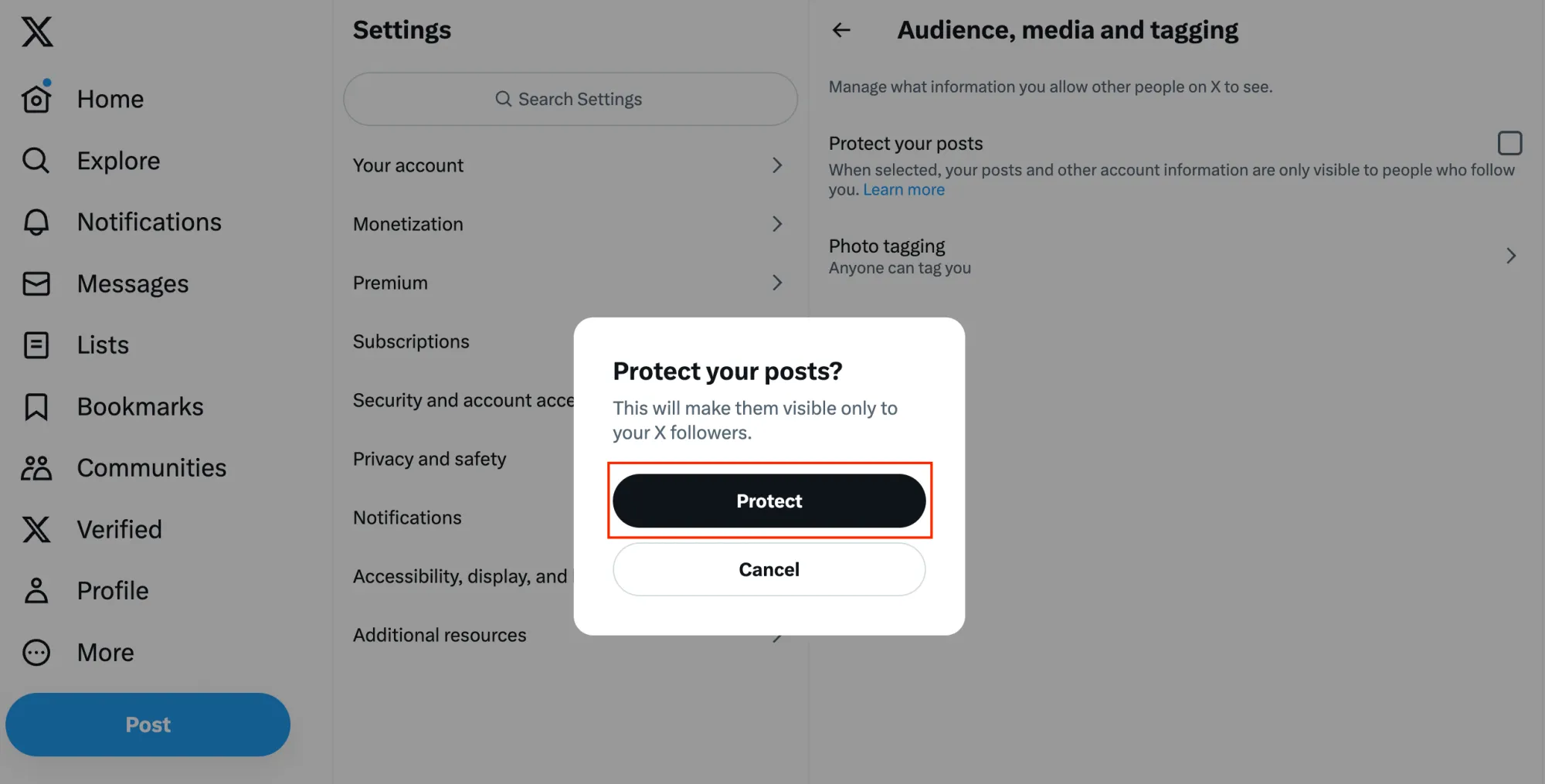Image resolution: width=1545 pixels, height=784 pixels.
Task: Select the Lists icon in sidebar
Action: 36,344
